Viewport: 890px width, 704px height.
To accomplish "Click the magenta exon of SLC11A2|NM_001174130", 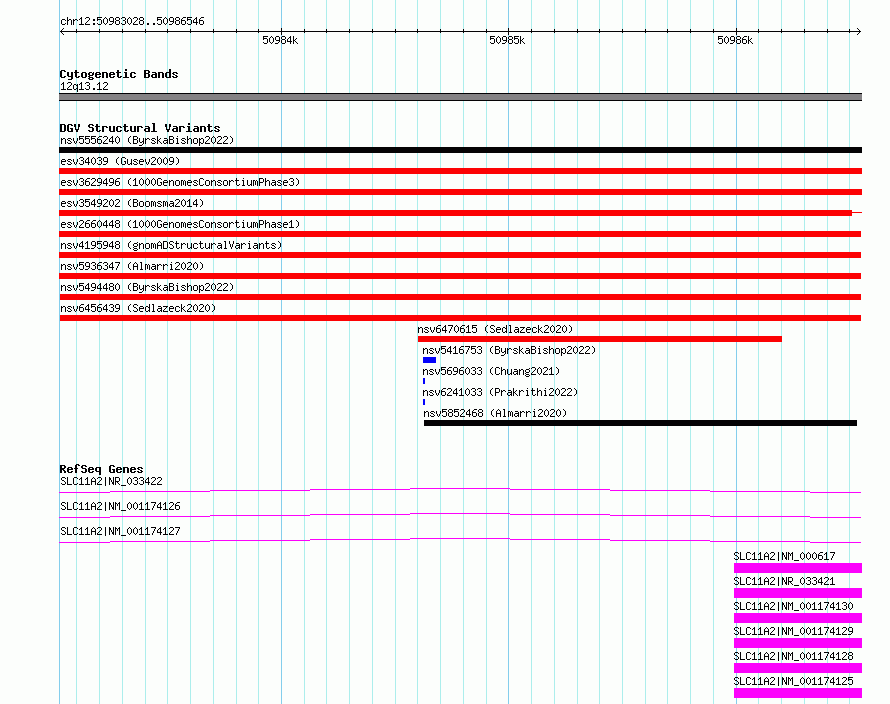I will tap(797, 618).
